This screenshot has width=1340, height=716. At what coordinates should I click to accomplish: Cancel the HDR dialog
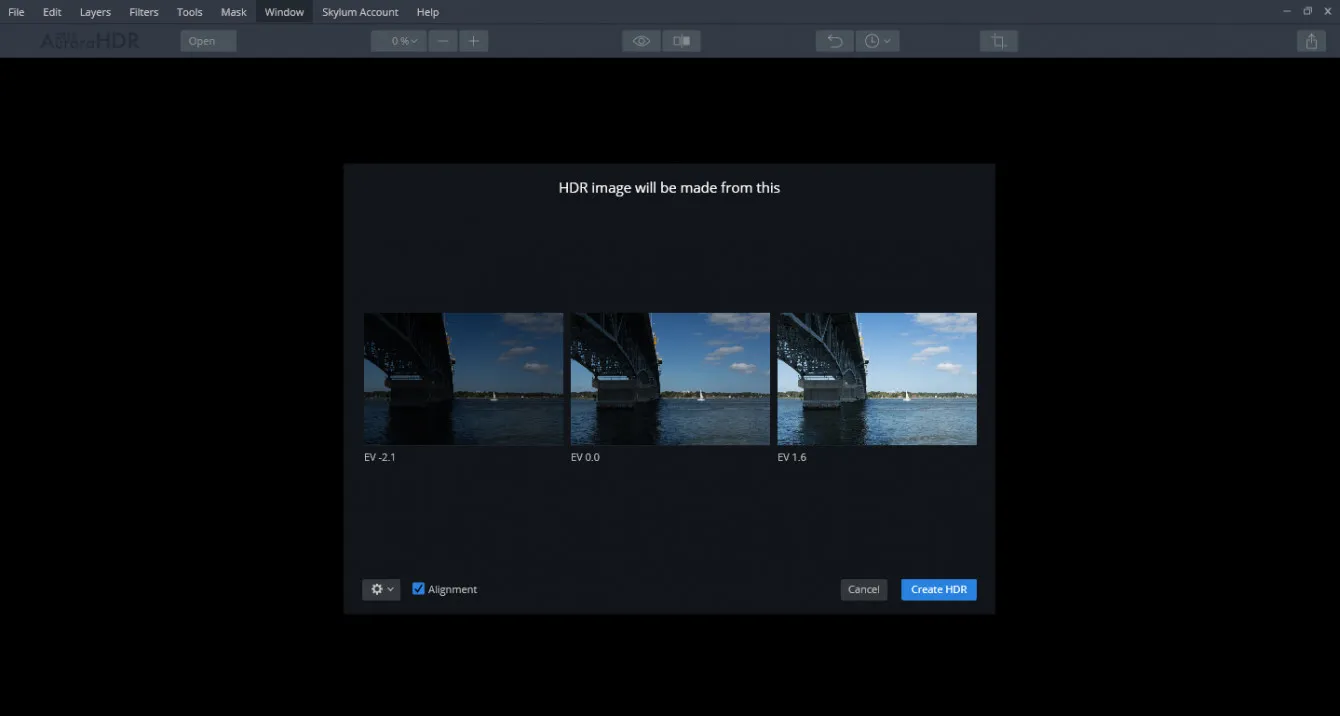tap(863, 590)
